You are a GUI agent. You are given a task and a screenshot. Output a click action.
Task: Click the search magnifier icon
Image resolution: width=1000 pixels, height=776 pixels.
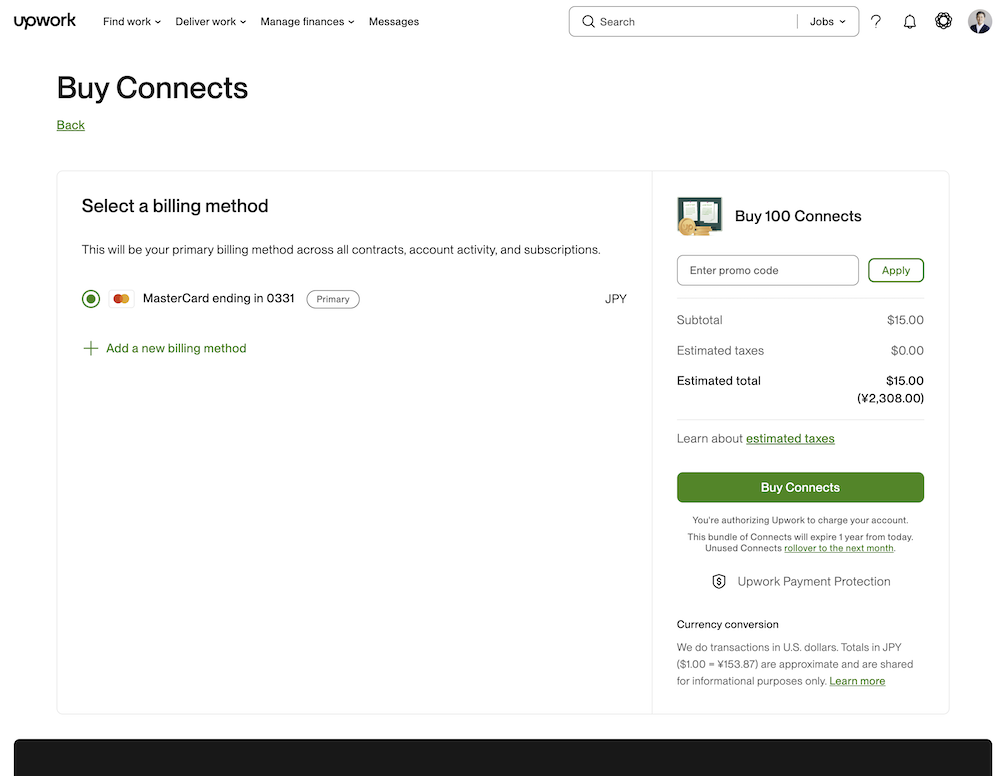[x=588, y=22]
